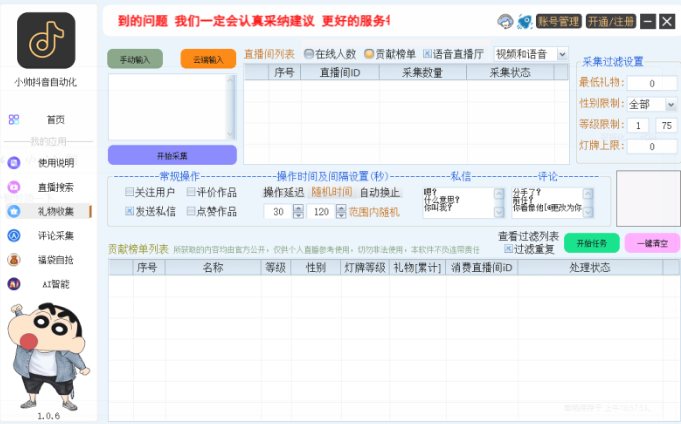Click the 等级限制 maximum field showing 75

667,126
